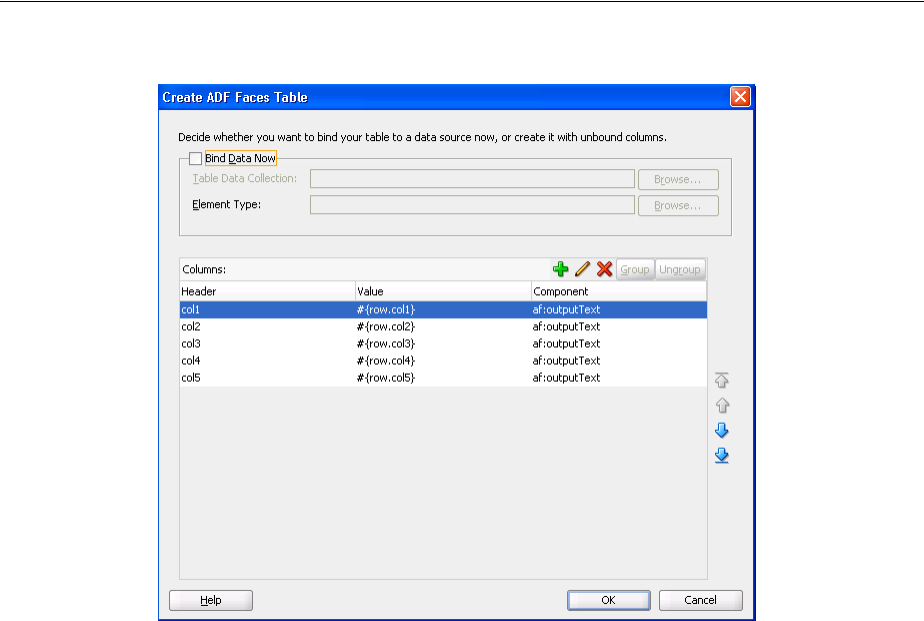Click the #{row.col3} value cell
Viewport: 924px width, 621px height.
tap(443, 343)
